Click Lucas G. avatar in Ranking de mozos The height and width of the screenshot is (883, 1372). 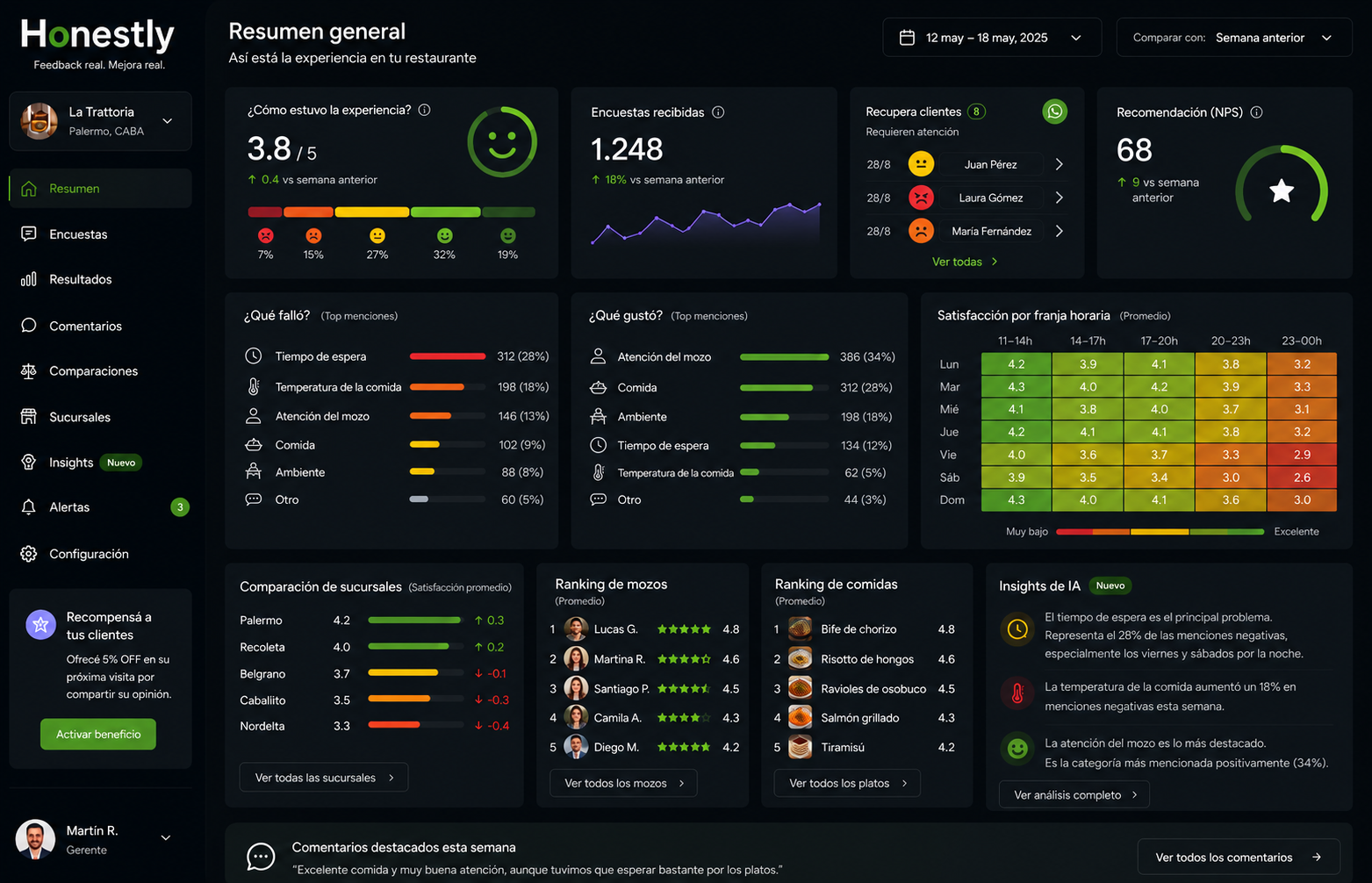576,629
